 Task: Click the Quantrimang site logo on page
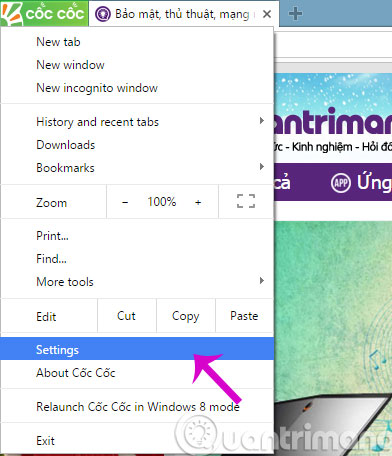click(333, 122)
